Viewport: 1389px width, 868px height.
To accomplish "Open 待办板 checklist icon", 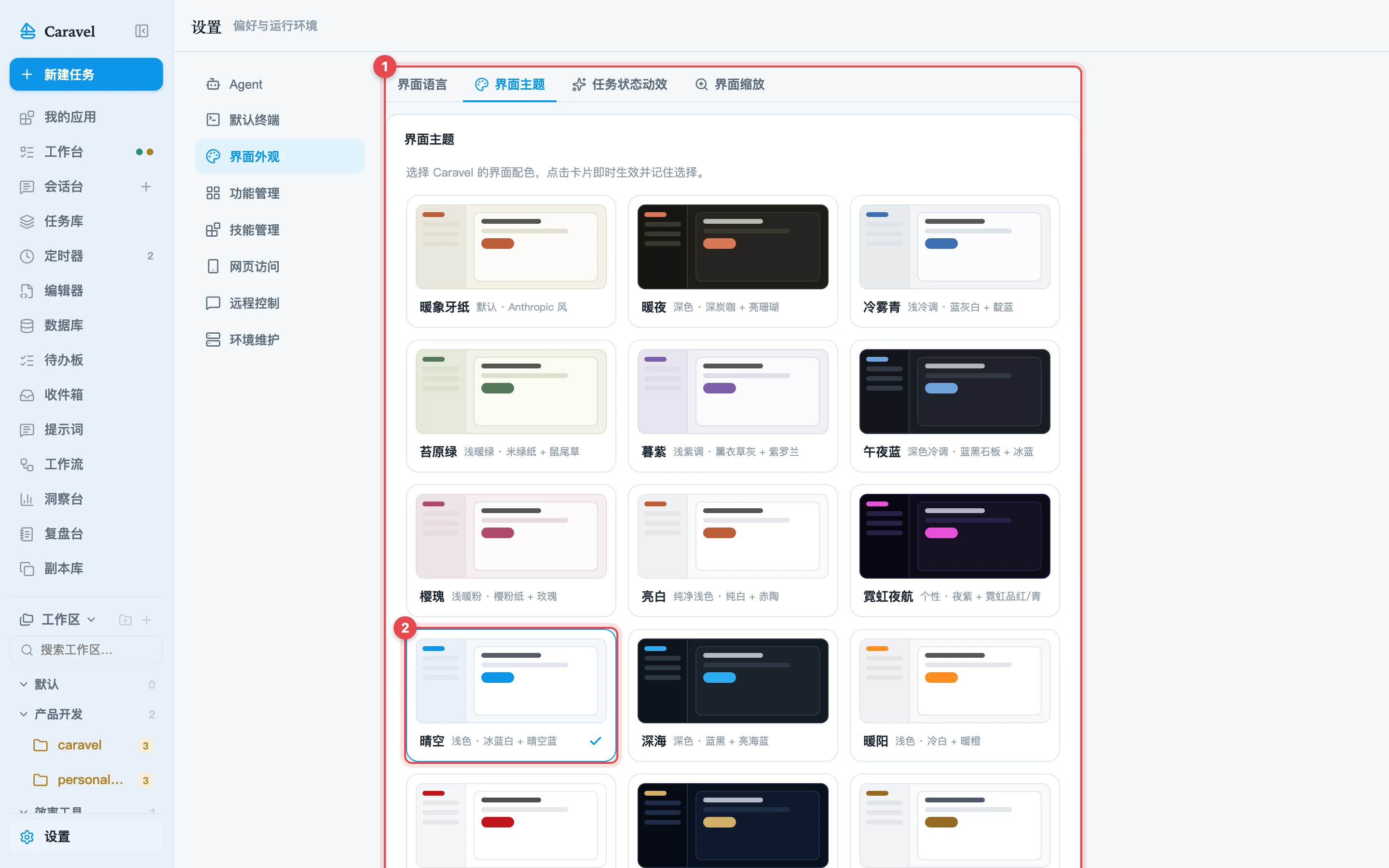I will point(27,361).
